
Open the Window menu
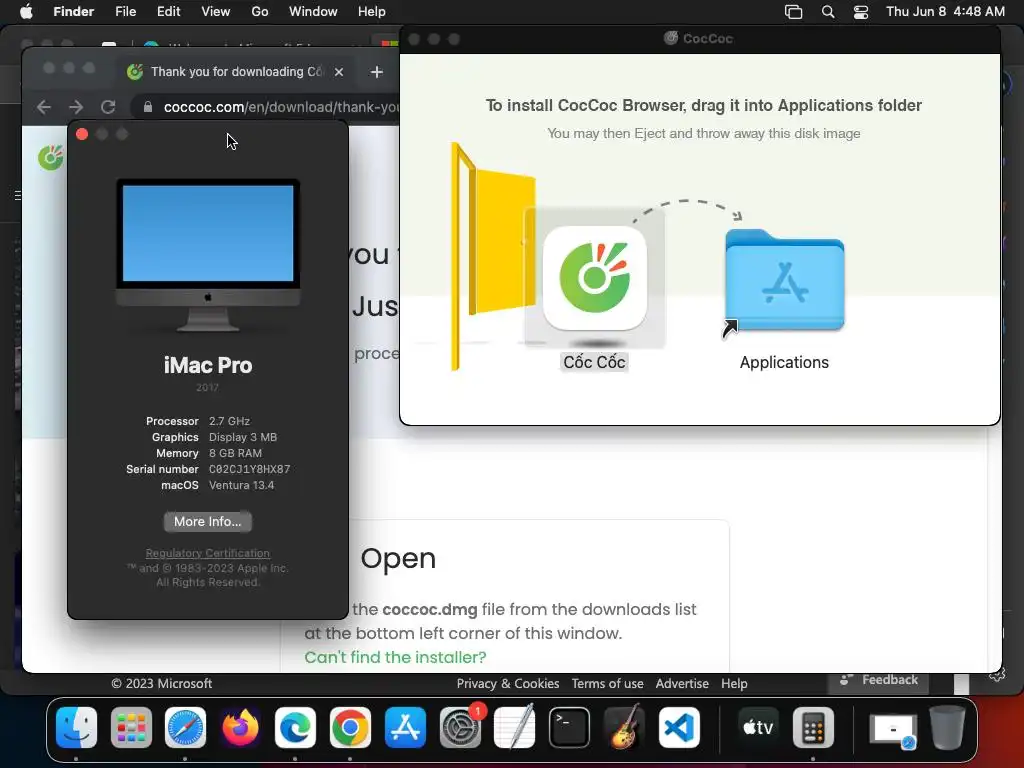(x=313, y=12)
